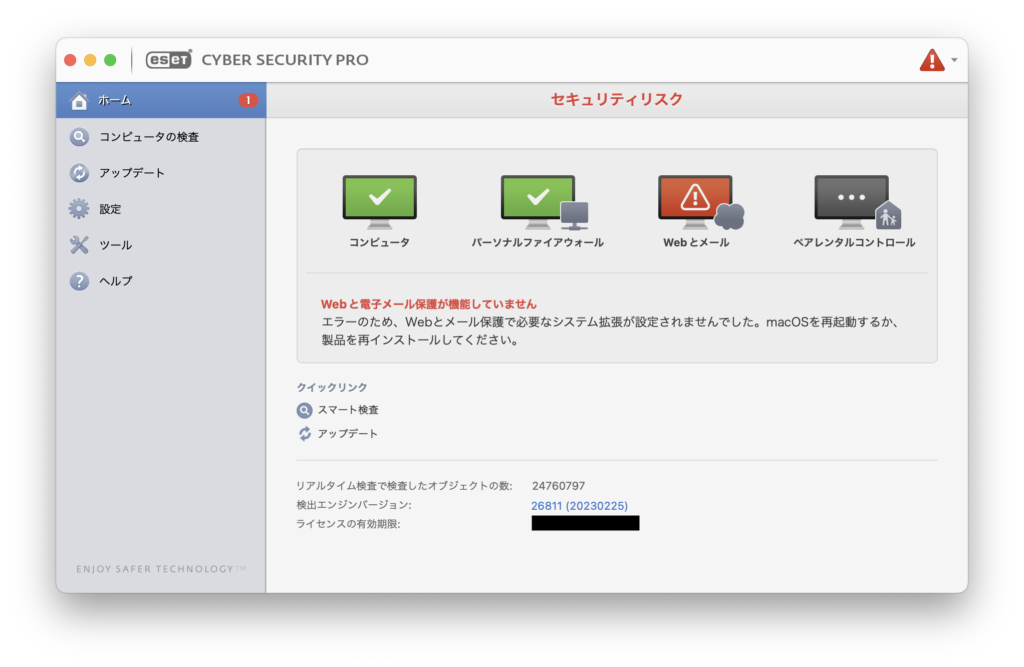1024x667 pixels.
Task: Click the red notification badge on ホーム
Action: click(248, 100)
